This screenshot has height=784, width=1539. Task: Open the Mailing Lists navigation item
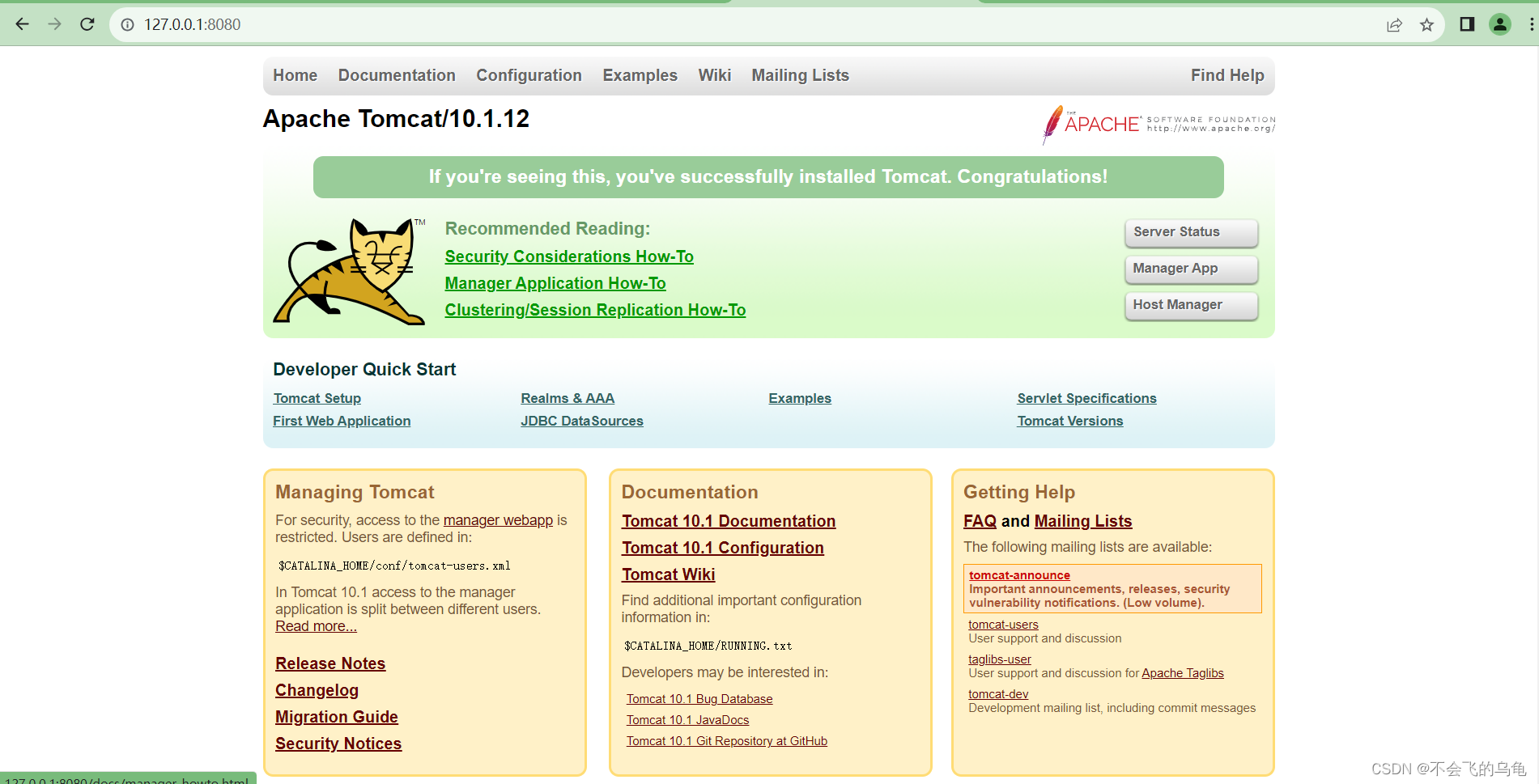coord(800,75)
